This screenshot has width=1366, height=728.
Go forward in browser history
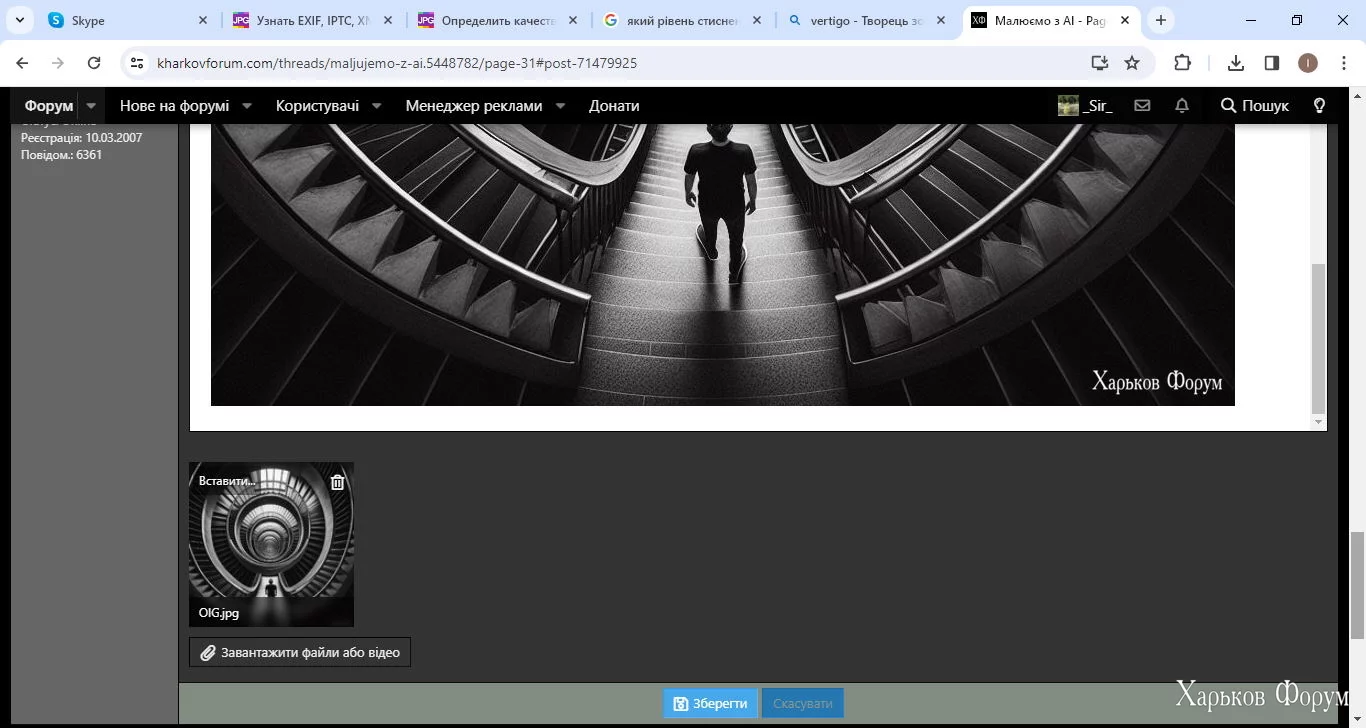pos(58,63)
